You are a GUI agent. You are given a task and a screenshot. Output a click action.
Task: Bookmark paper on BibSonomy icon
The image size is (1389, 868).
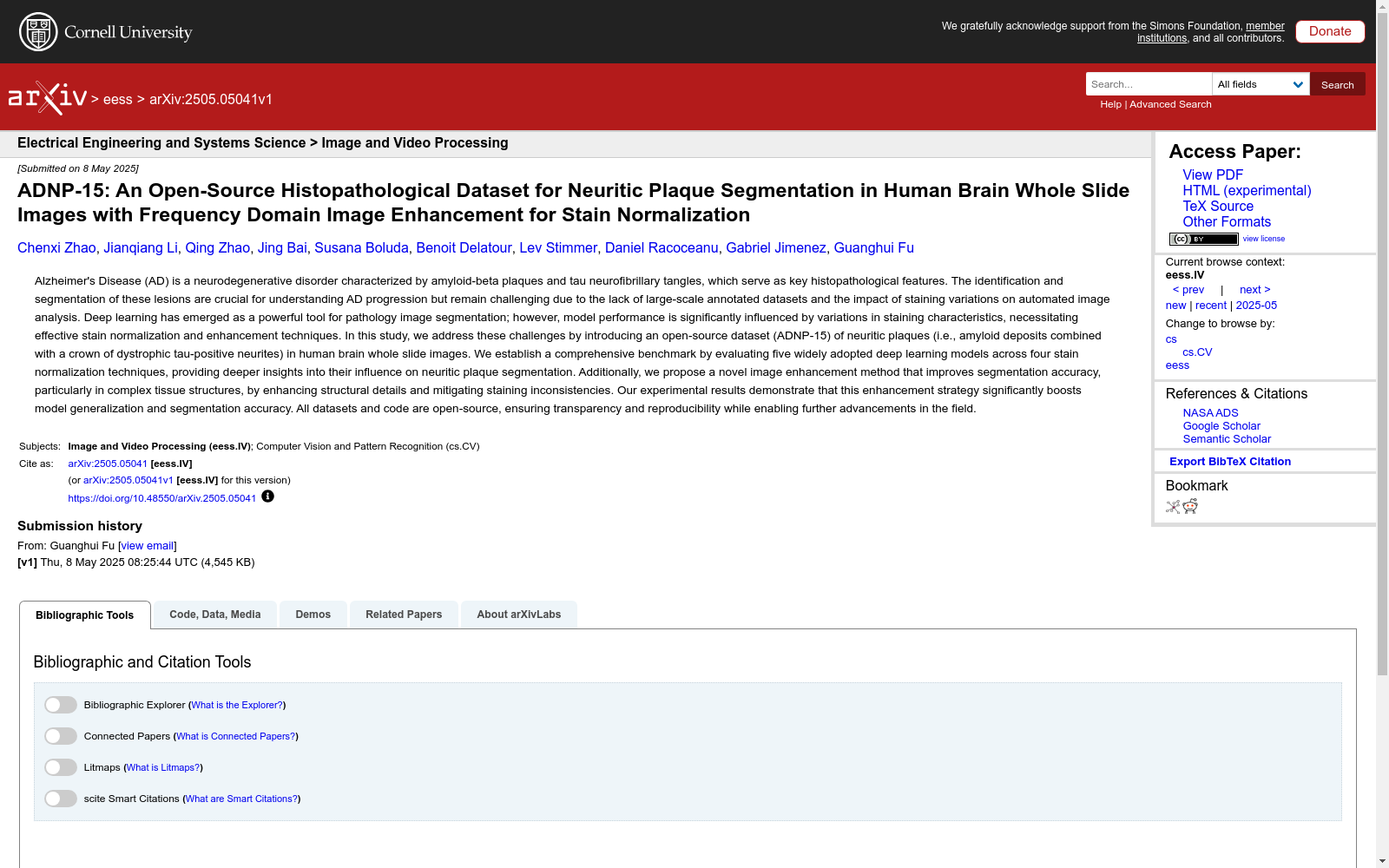(x=1173, y=507)
